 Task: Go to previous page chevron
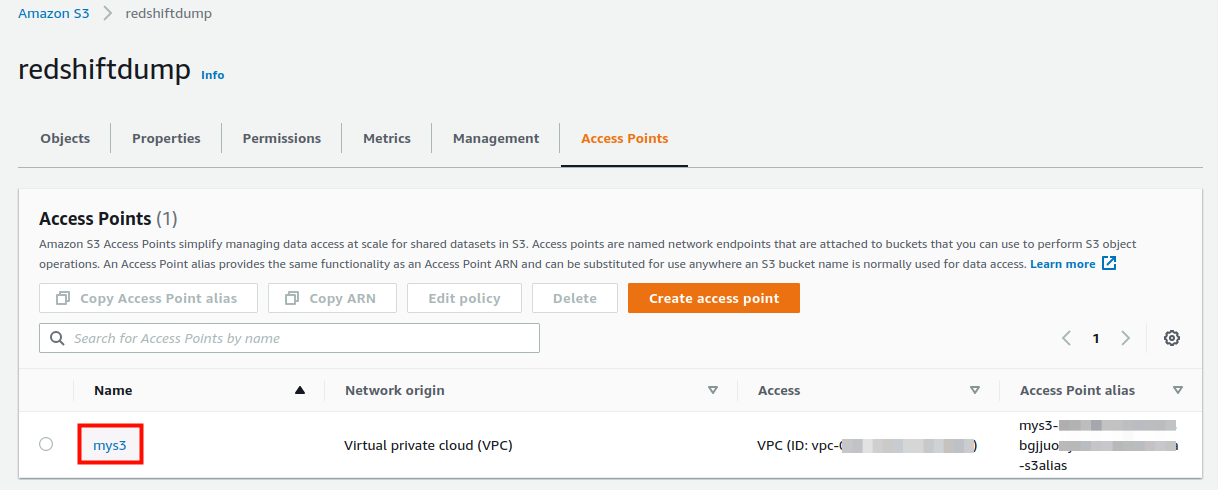pos(1066,338)
